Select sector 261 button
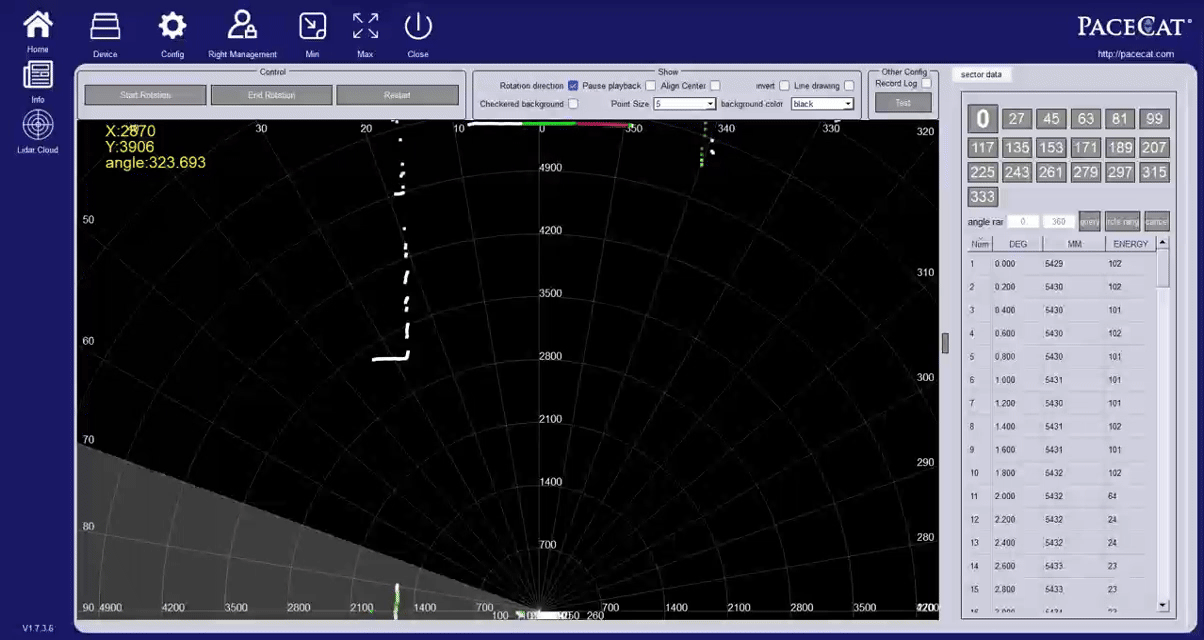This screenshot has height=640, width=1204. [x=1051, y=172]
